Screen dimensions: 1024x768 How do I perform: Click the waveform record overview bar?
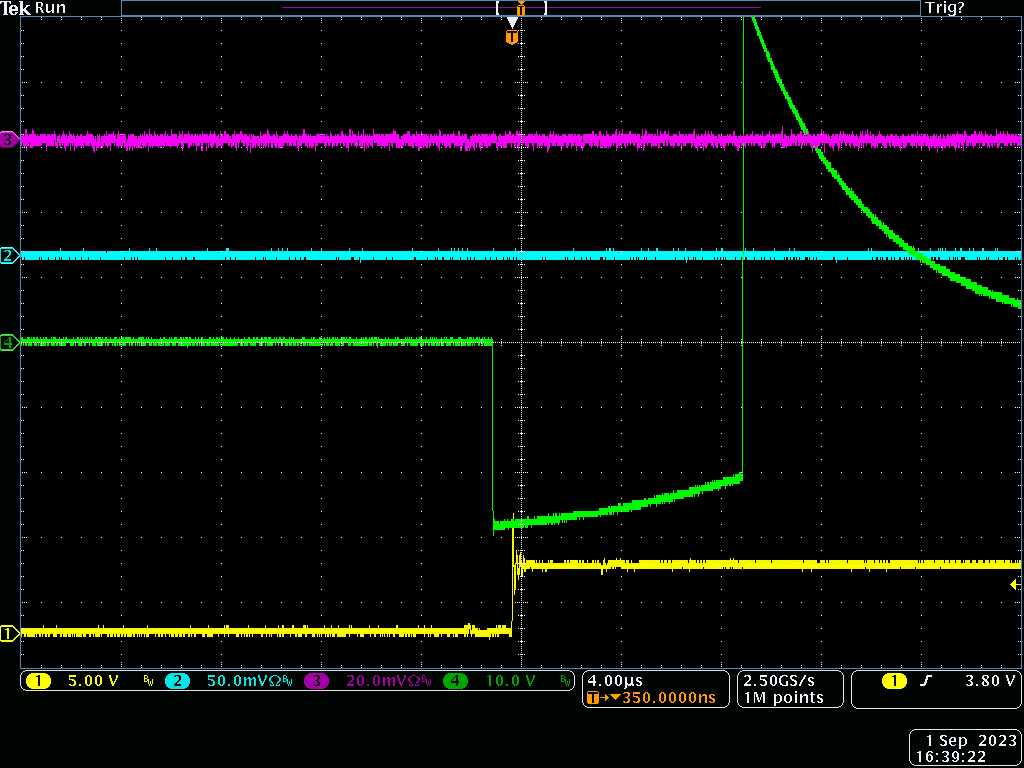[520, 8]
